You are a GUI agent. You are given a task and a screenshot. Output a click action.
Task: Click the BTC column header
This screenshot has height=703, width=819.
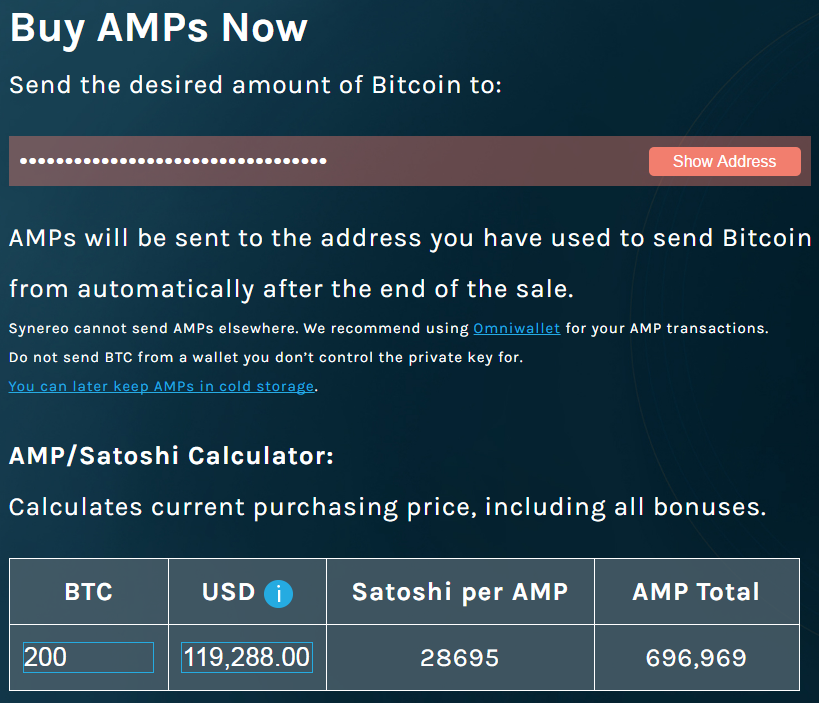(89, 592)
